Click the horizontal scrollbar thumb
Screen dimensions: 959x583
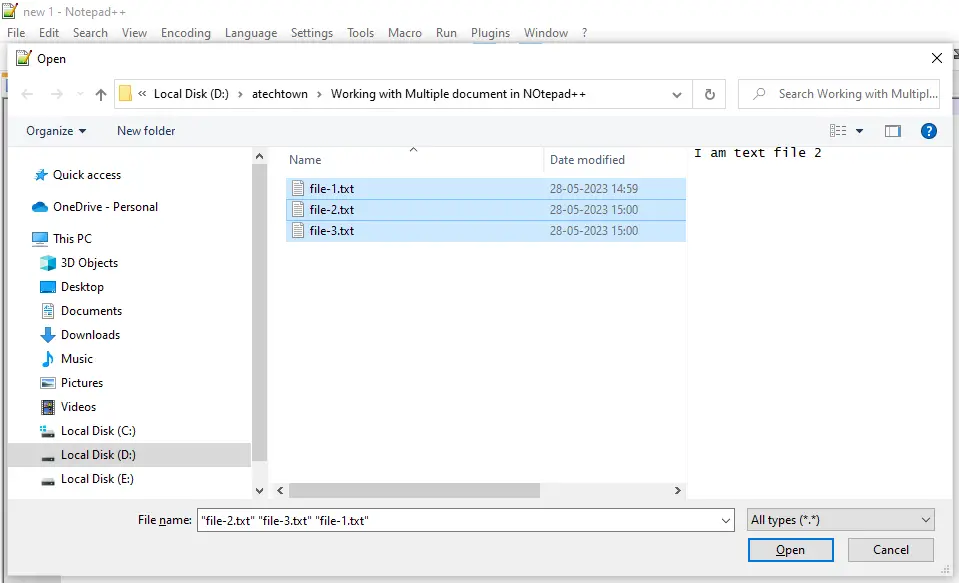click(415, 491)
